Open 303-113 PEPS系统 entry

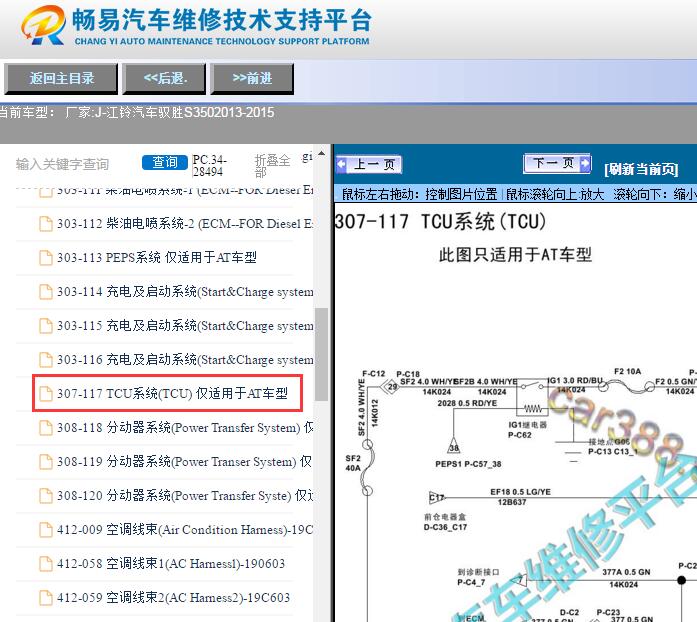point(157,257)
